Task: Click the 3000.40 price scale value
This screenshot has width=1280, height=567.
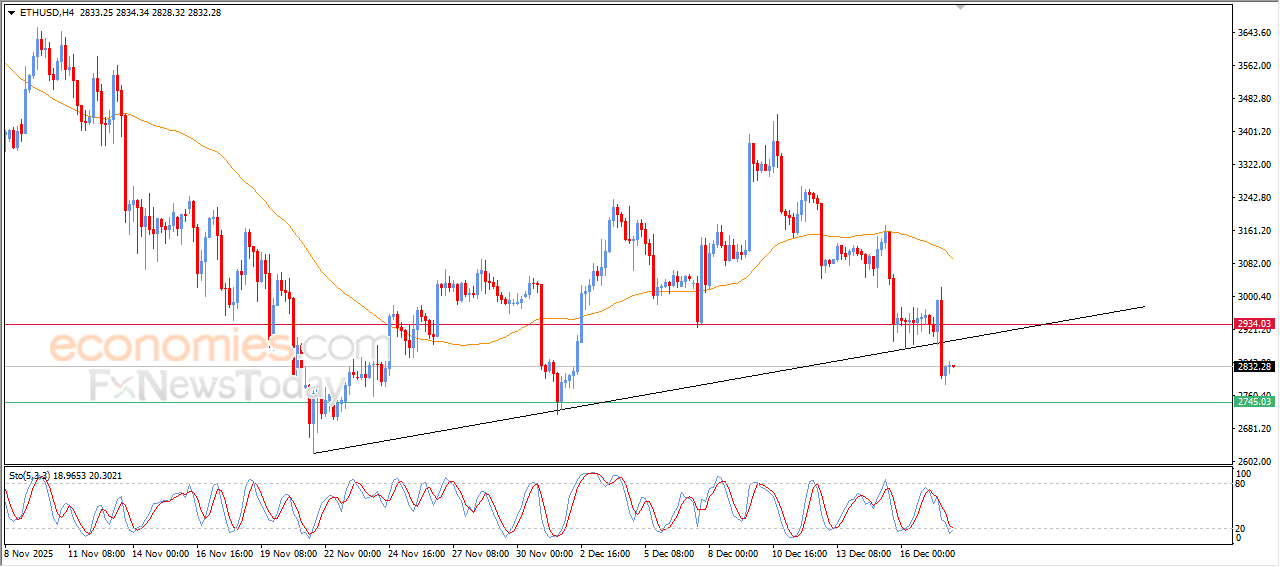Action: tap(1255, 297)
